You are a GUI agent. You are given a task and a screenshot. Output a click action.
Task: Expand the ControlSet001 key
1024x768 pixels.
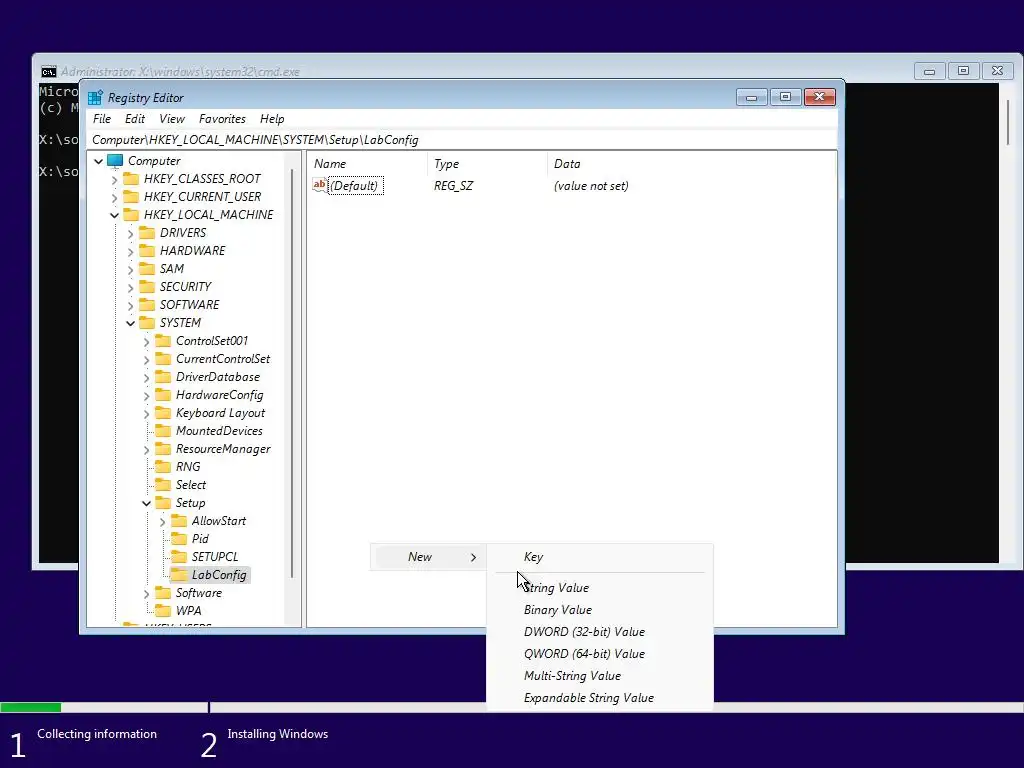pyautogui.click(x=146, y=342)
